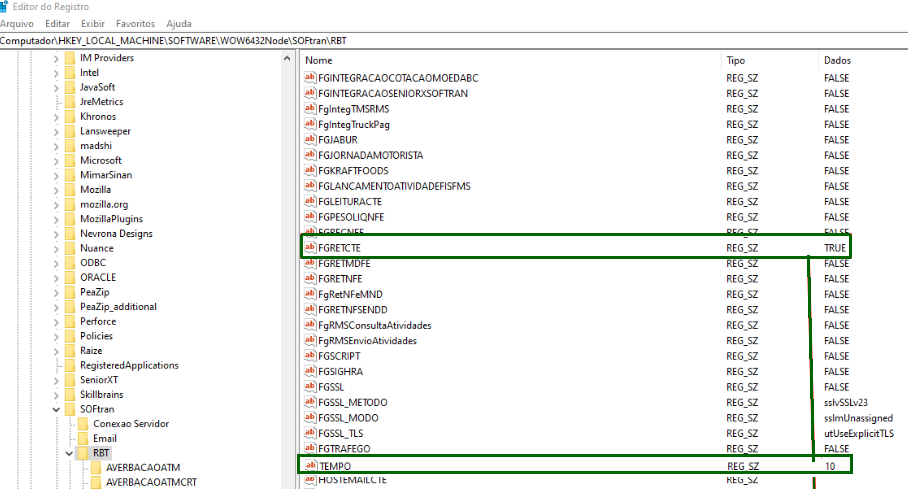Expand the Policies key
Image resolution: width=908 pixels, height=494 pixels.
click(56, 336)
